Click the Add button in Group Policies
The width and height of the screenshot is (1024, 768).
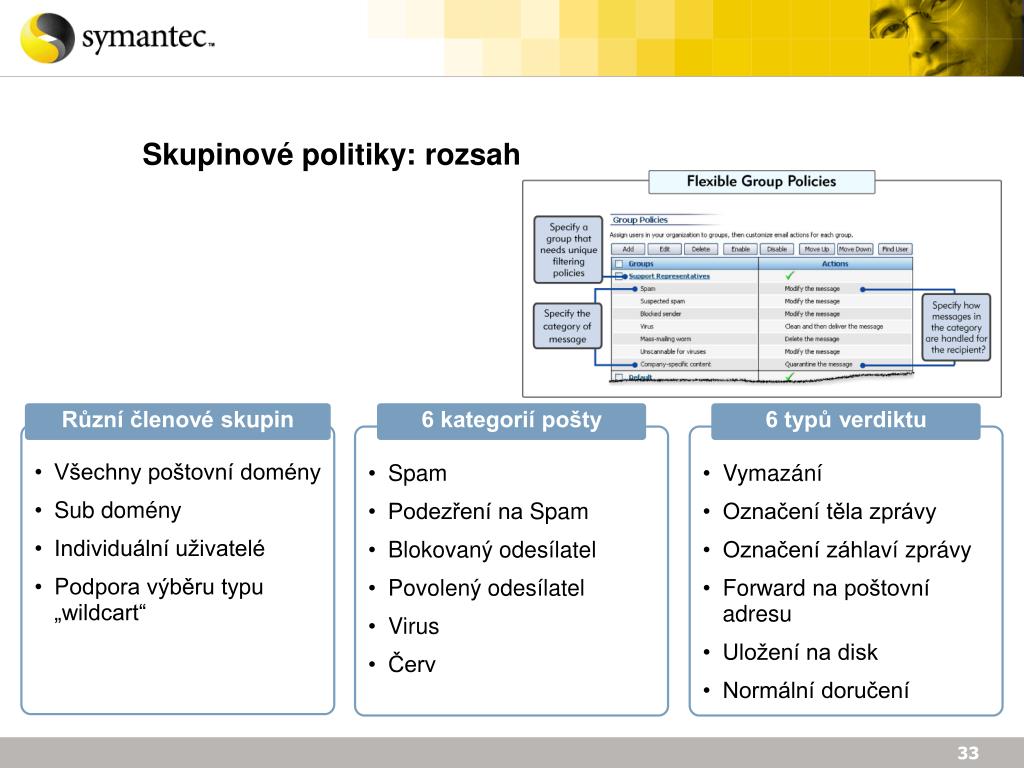(628, 249)
